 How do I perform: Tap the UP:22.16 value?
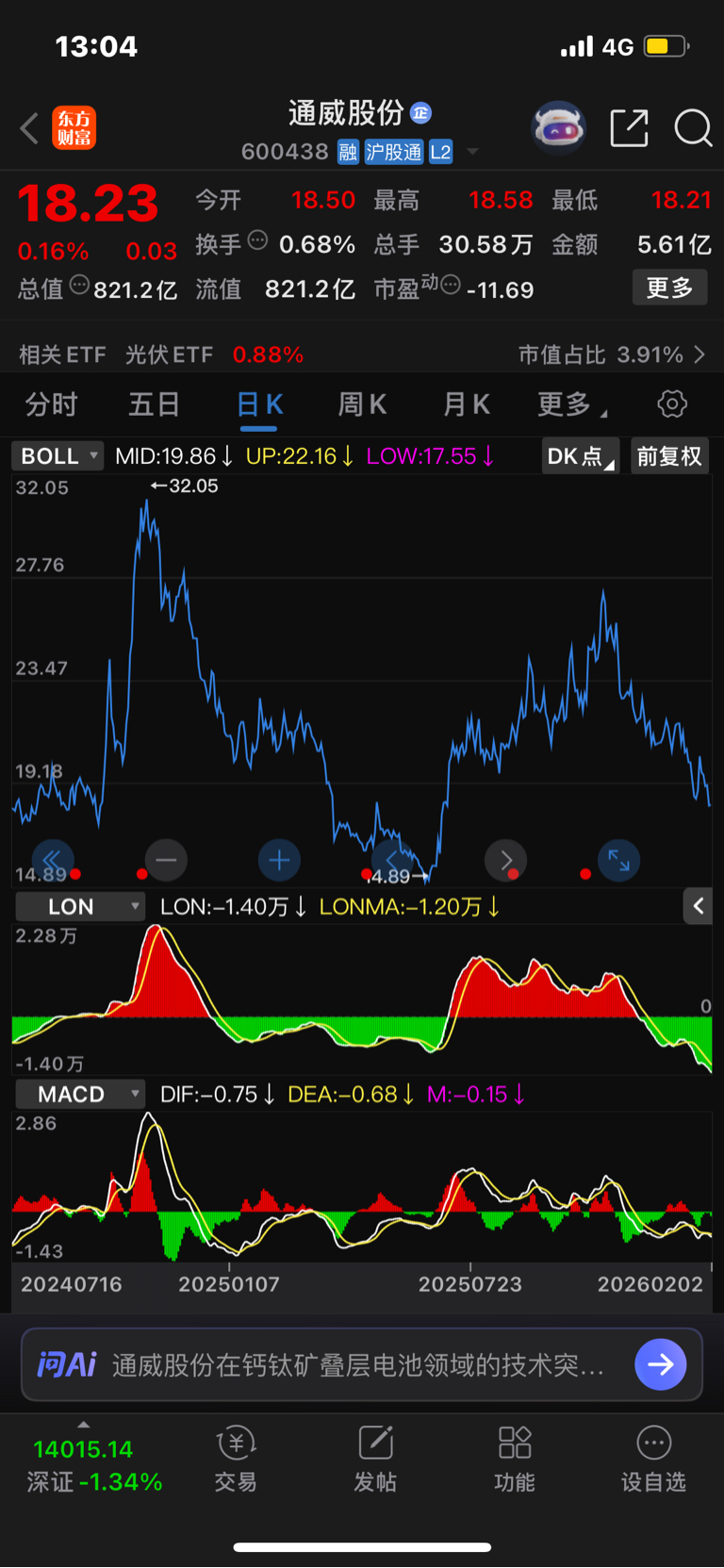coord(300,456)
